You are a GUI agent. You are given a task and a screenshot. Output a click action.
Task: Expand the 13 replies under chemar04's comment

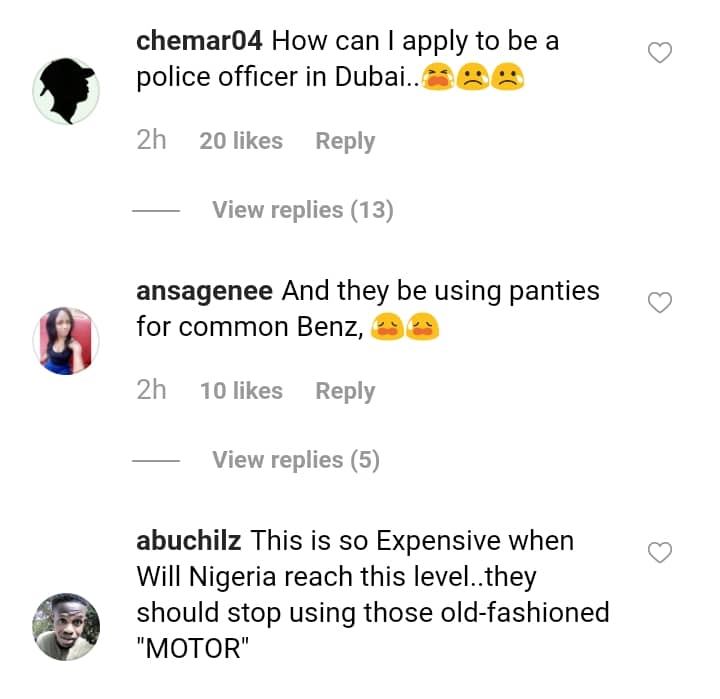[x=302, y=210]
